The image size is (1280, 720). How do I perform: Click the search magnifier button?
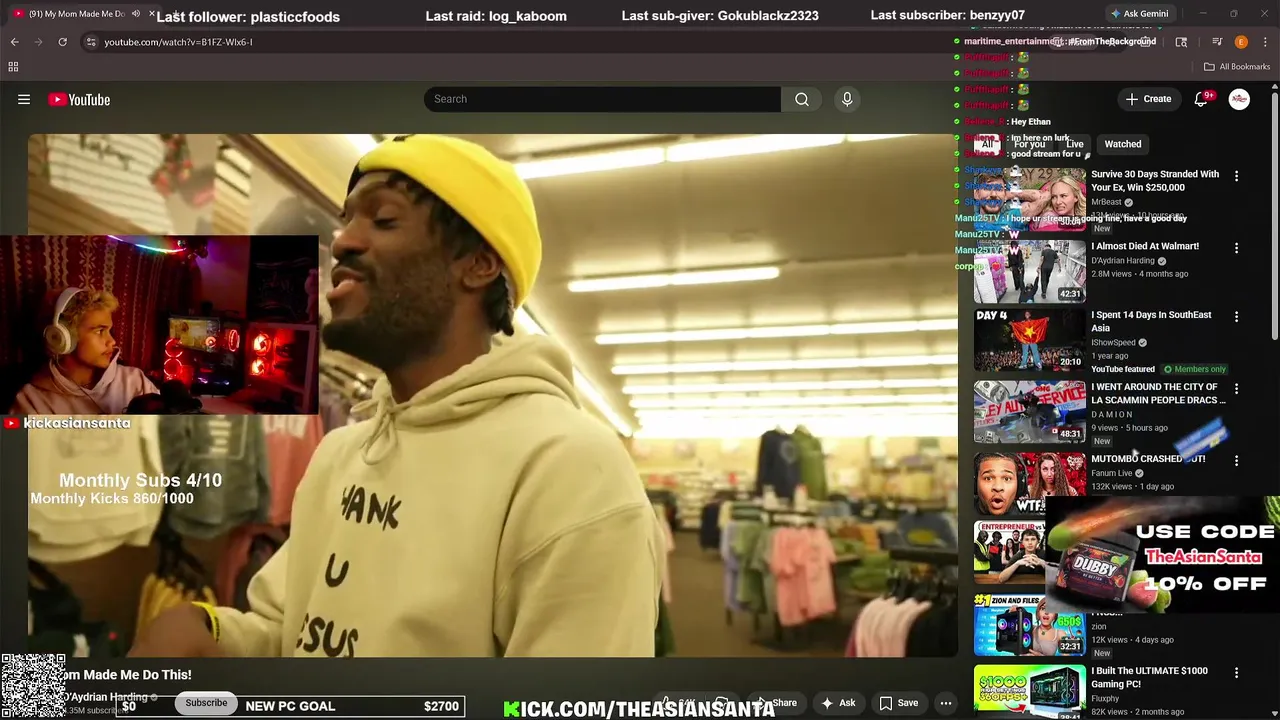click(x=802, y=99)
